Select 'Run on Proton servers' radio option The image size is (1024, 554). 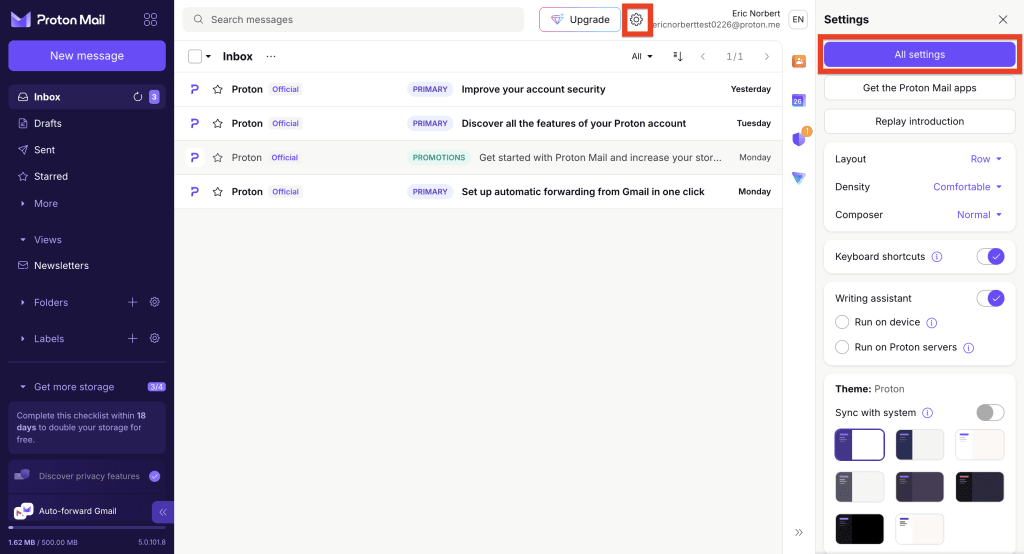pos(842,347)
